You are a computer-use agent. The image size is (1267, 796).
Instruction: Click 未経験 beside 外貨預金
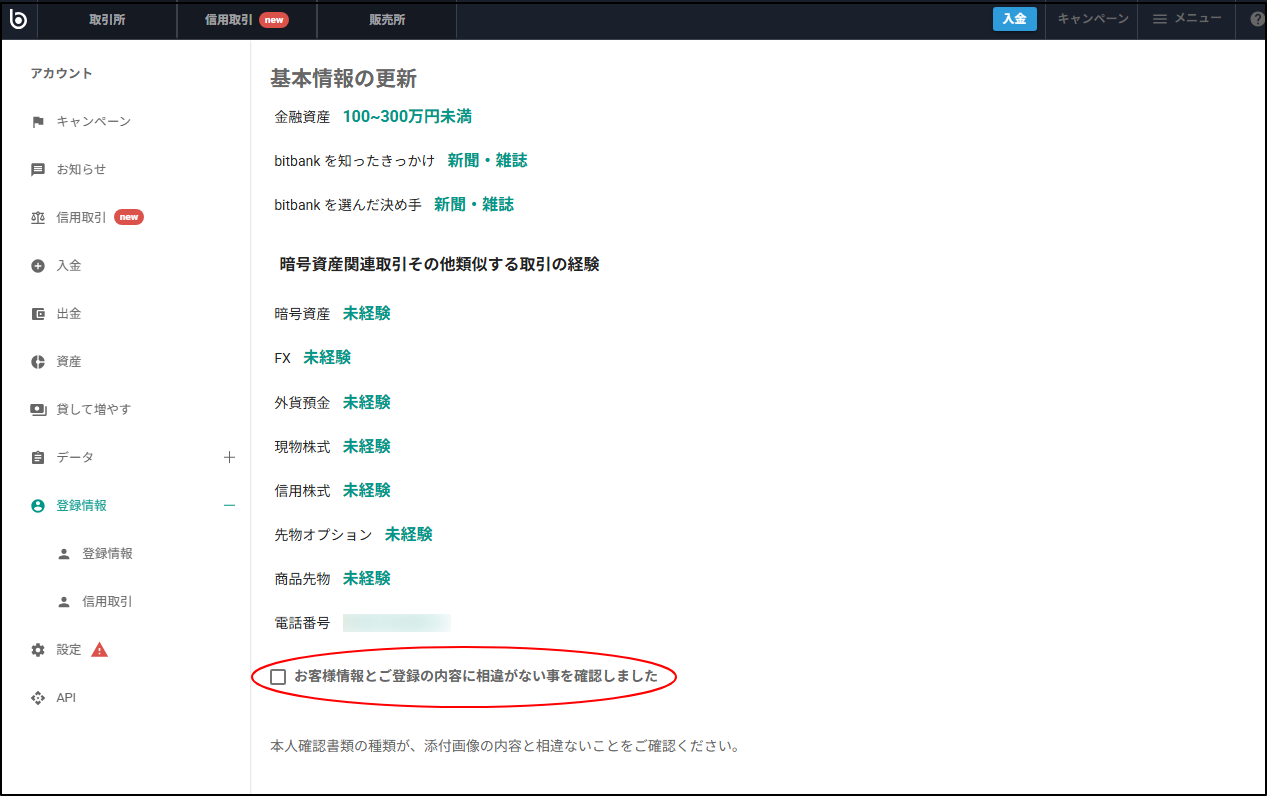367,403
